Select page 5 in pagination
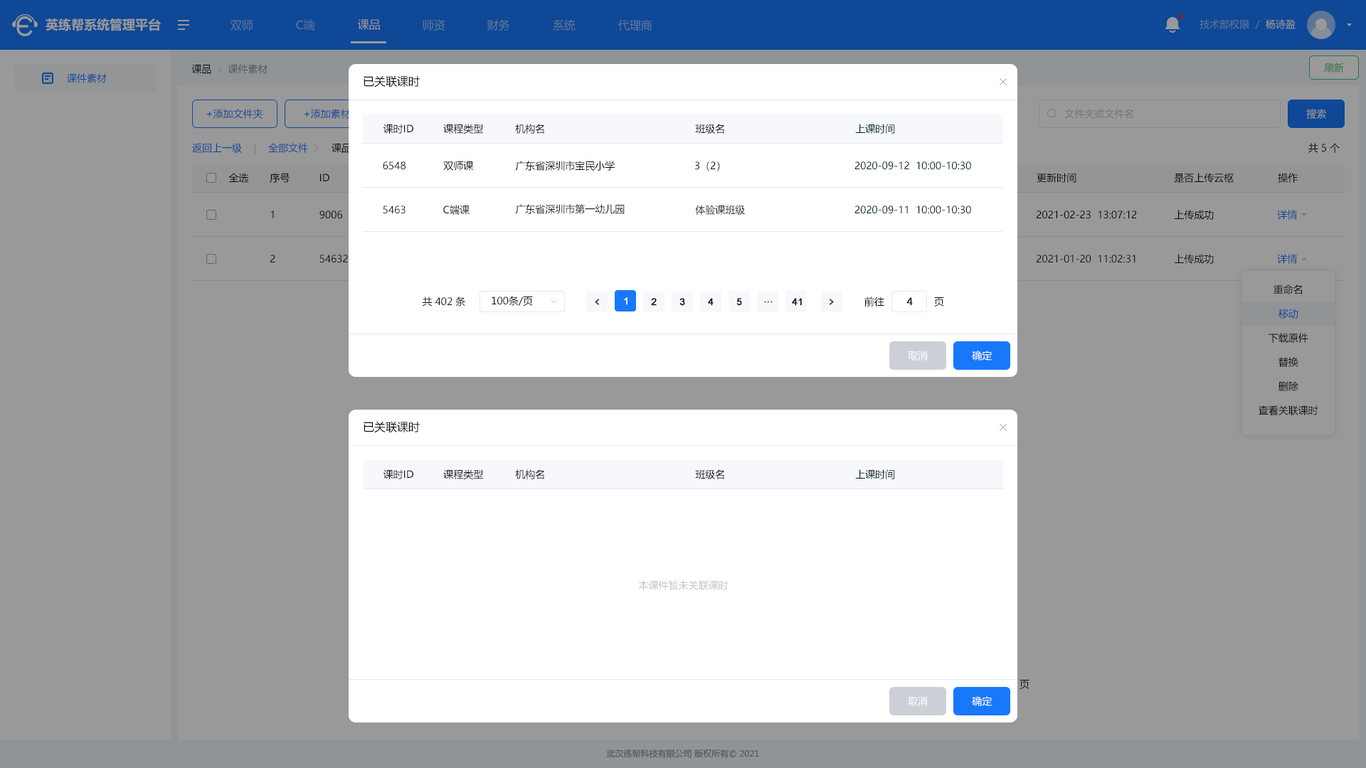1366x768 pixels. point(739,301)
